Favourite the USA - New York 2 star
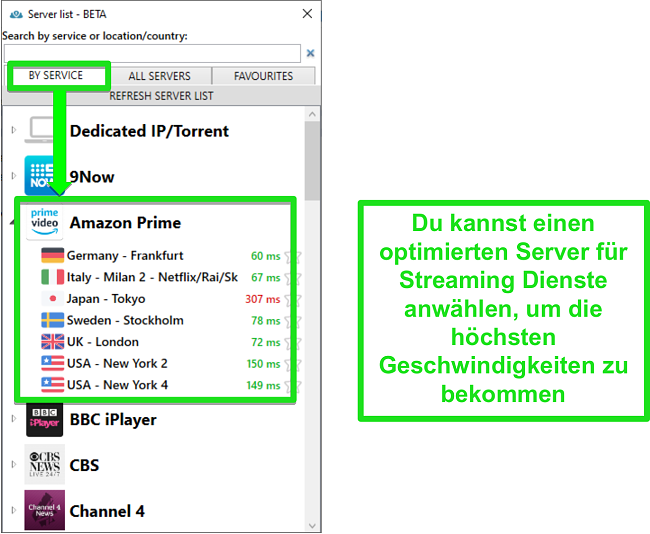Screen dimensions: 650x534 pyautogui.click(x=293, y=364)
